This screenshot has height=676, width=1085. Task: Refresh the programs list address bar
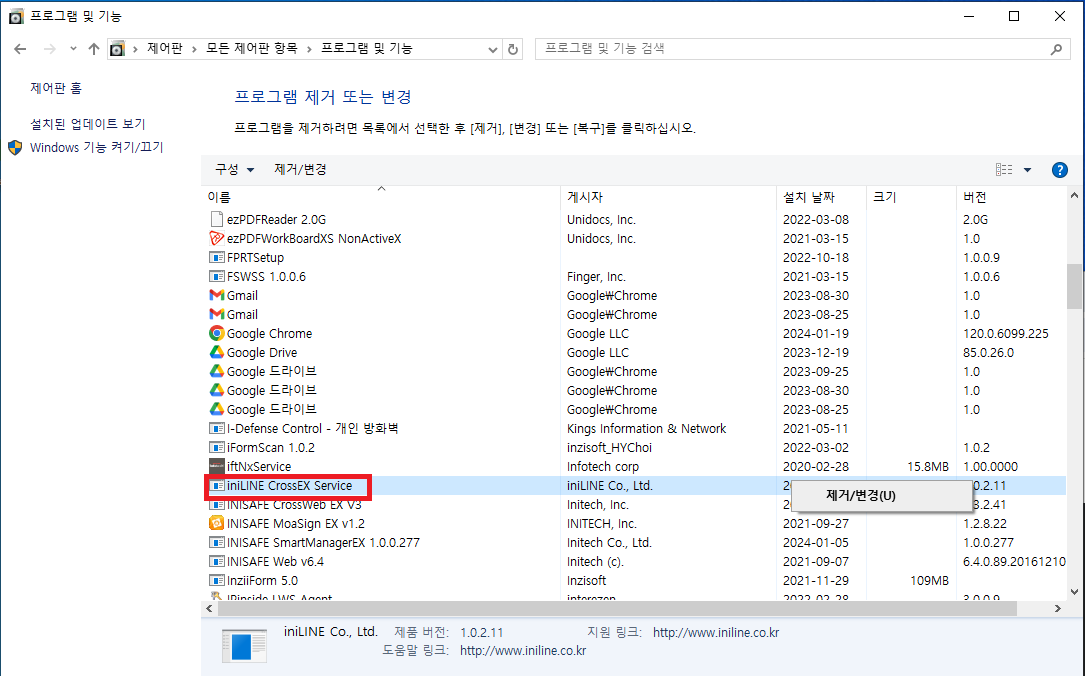(513, 49)
